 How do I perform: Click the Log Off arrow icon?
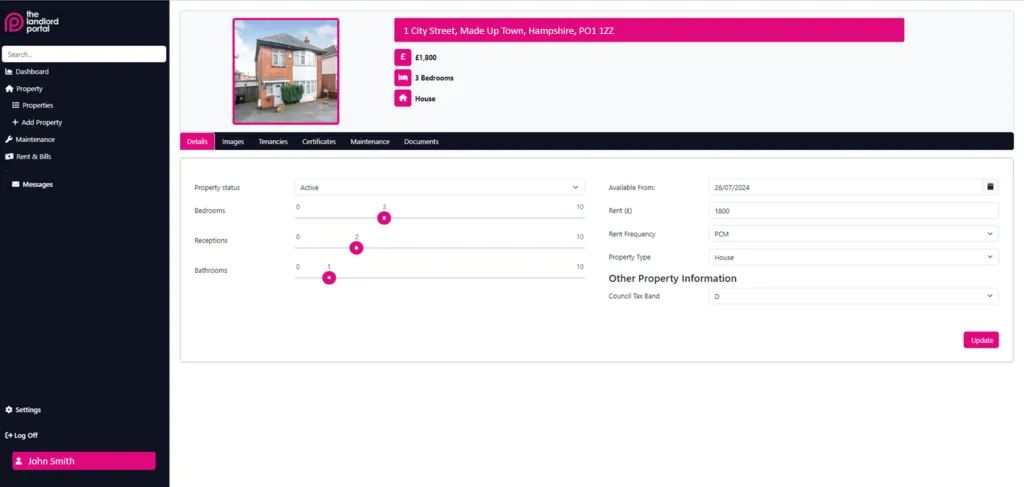coord(9,435)
